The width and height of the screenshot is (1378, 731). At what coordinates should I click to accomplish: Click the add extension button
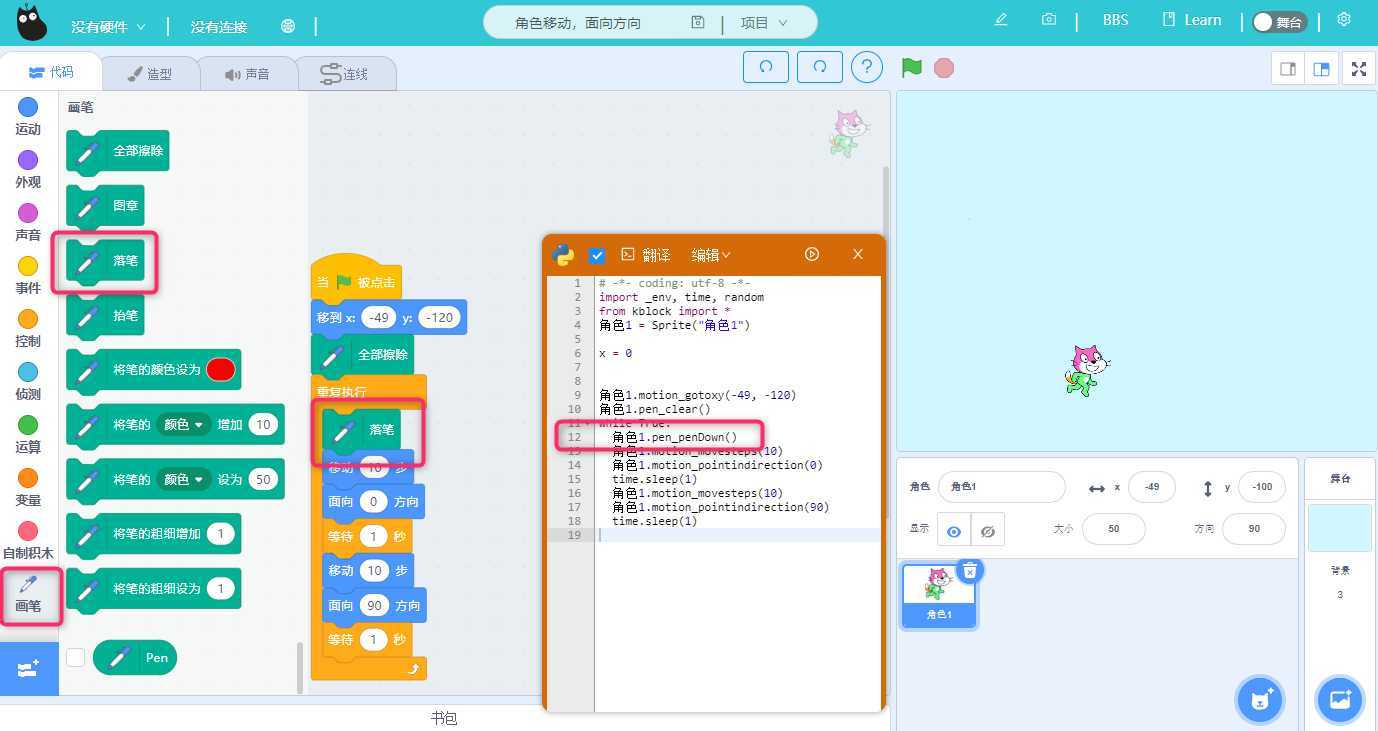[28, 669]
